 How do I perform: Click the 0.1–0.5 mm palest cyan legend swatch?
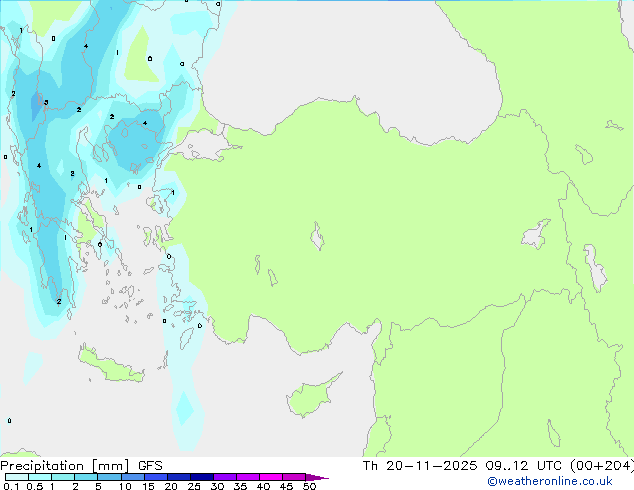click(17, 477)
